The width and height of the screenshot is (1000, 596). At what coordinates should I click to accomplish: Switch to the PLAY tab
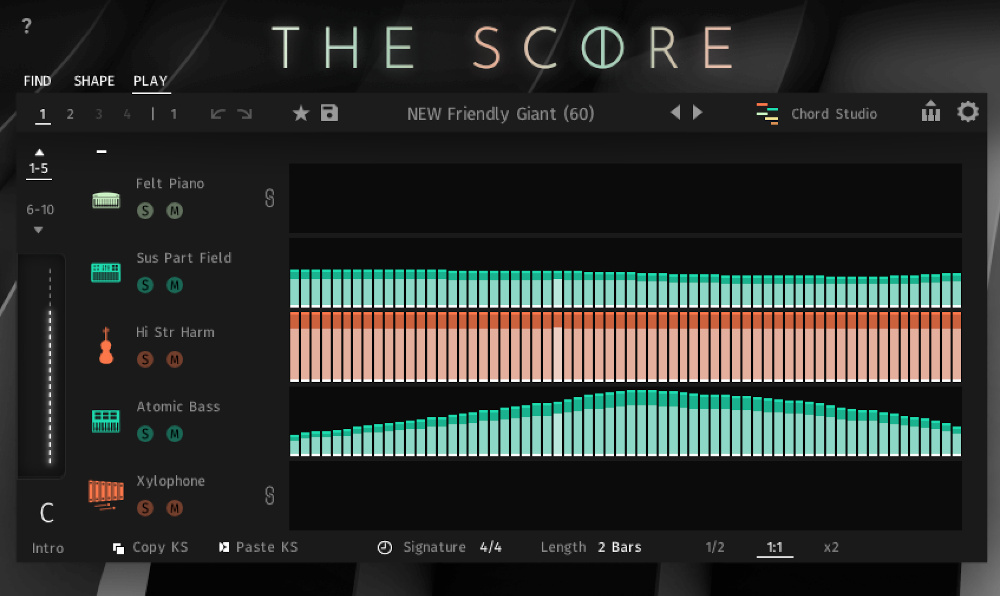151,82
